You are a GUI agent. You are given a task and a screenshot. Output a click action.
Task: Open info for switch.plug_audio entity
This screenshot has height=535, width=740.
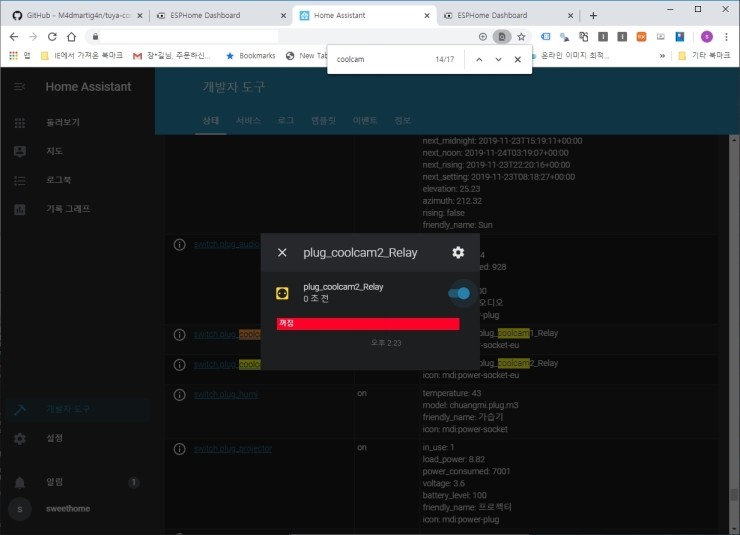(x=179, y=245)
